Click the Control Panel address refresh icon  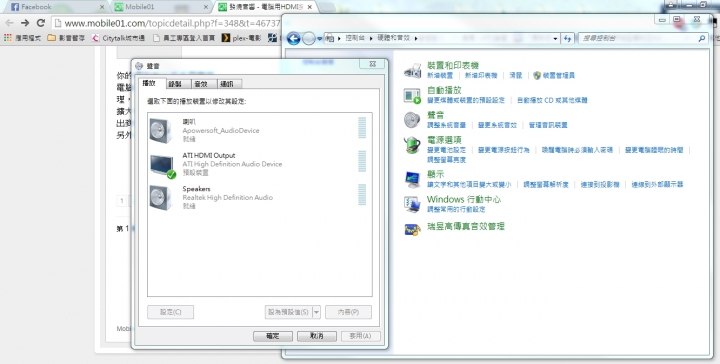coord(568,39)
